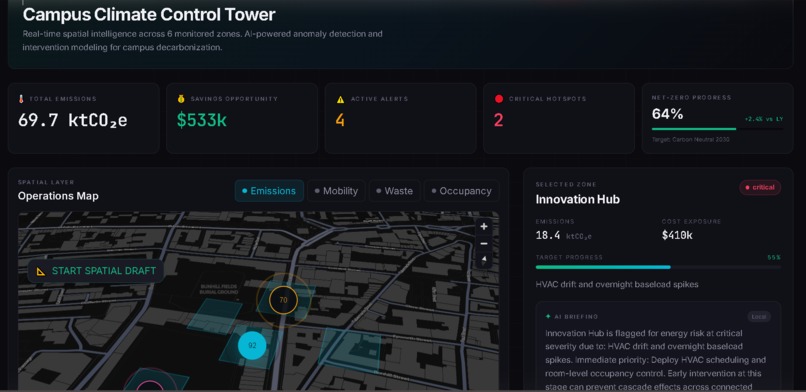Click the Operations Map heading
The height and width of the screenshot is (392, 806).
click(x=58, y=196)
